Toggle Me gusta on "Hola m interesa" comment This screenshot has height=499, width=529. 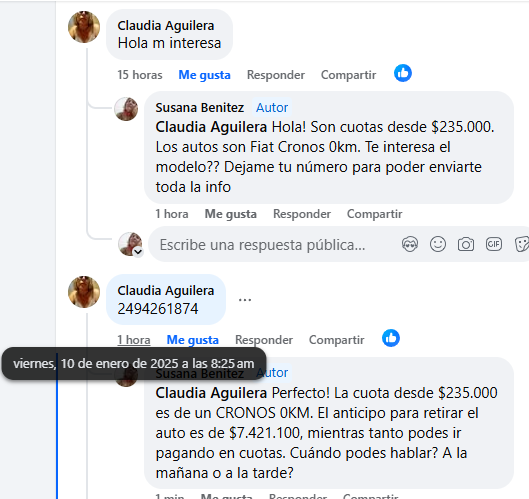[x=204, y=75]
